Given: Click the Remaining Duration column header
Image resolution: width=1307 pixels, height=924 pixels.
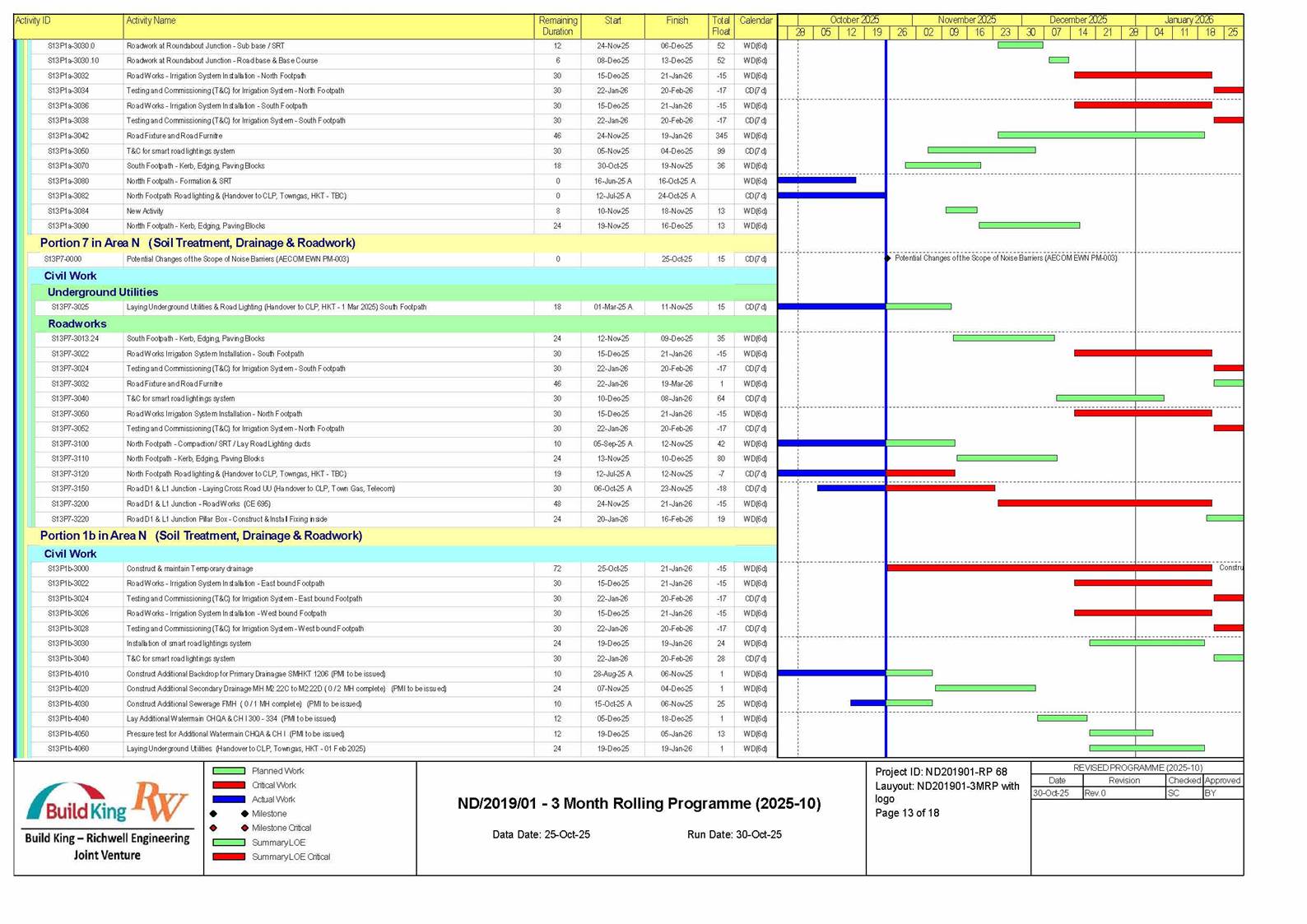Looking at the screenshot, I should coord(557,26).
